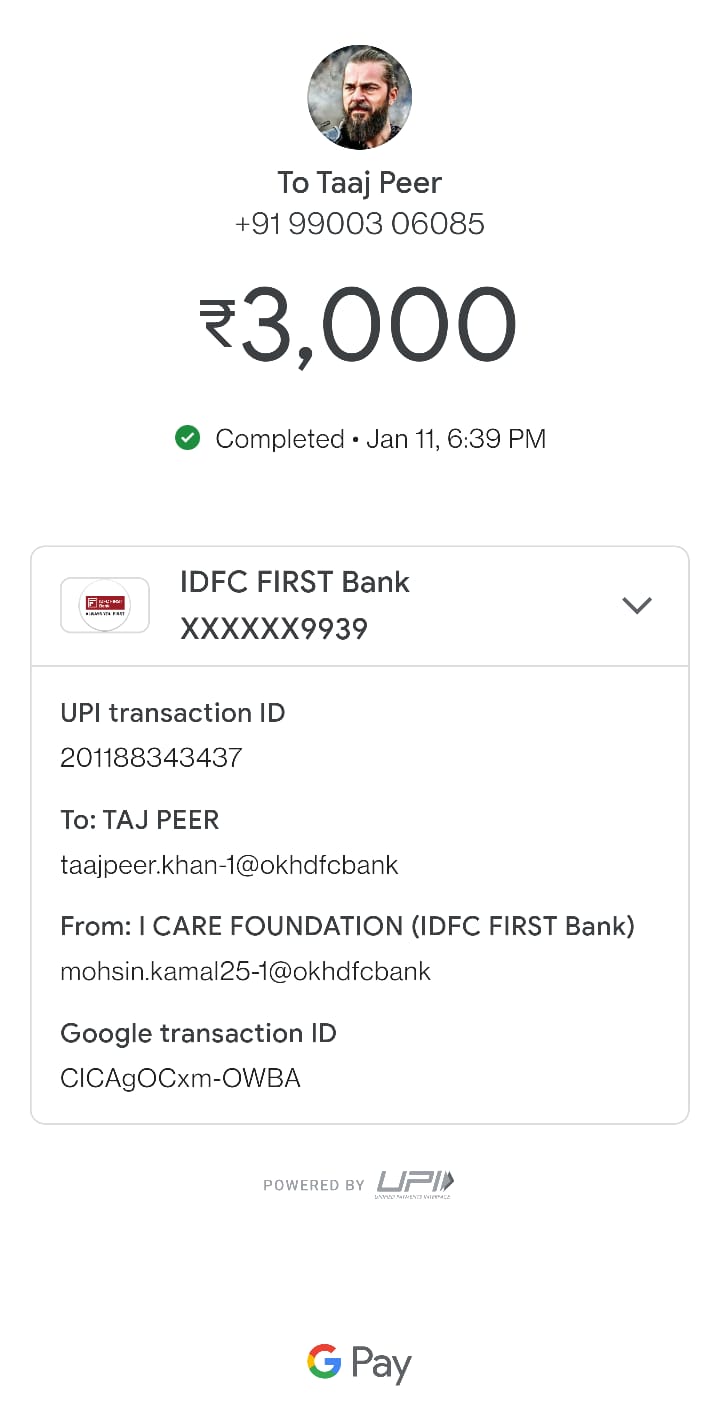The height and width of the screenshot is (1417, 720).
Task: Tap phone number +91 99003 06085
Action: pos(360,224)
